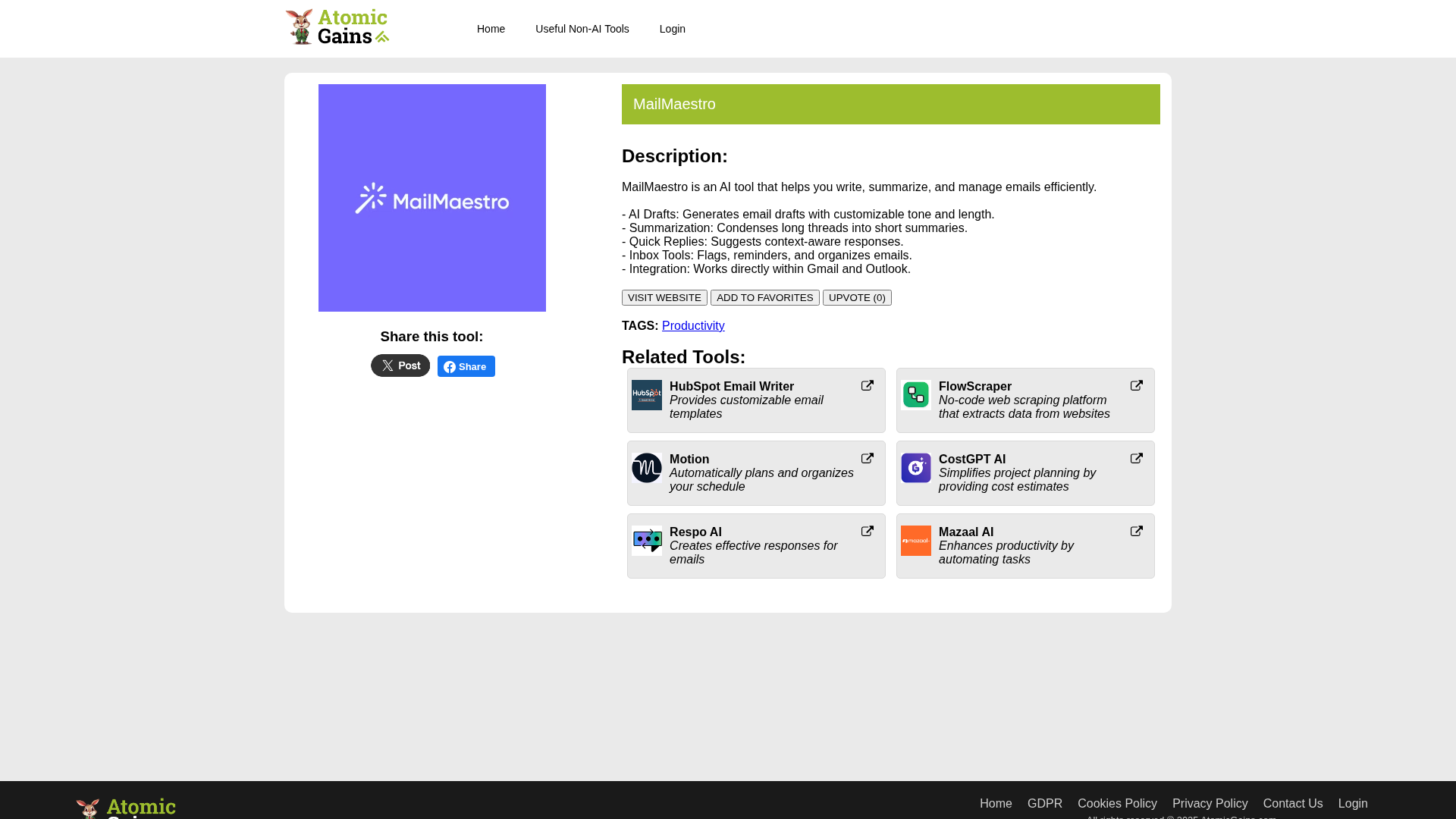Viewport: 1456px width, 819px height.
Task: Click the Respo AI logo icon
Action: point(647,541)
